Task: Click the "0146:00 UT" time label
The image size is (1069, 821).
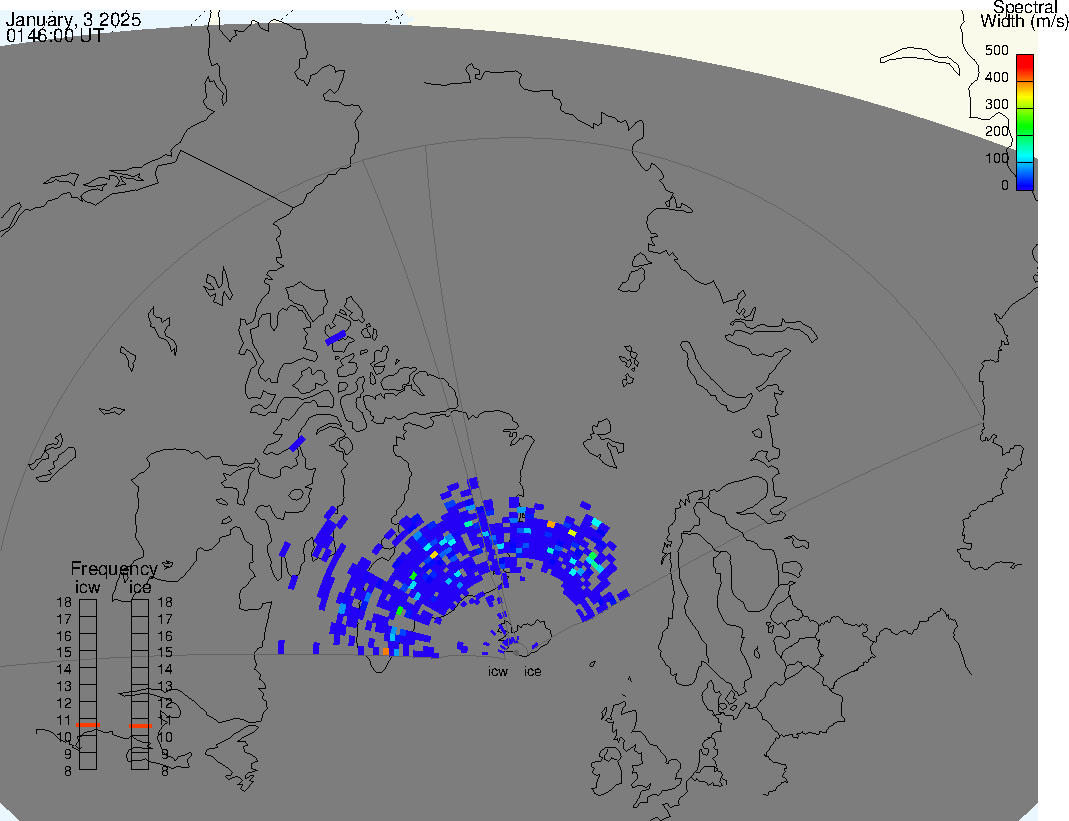Action: tap(55, 35)
